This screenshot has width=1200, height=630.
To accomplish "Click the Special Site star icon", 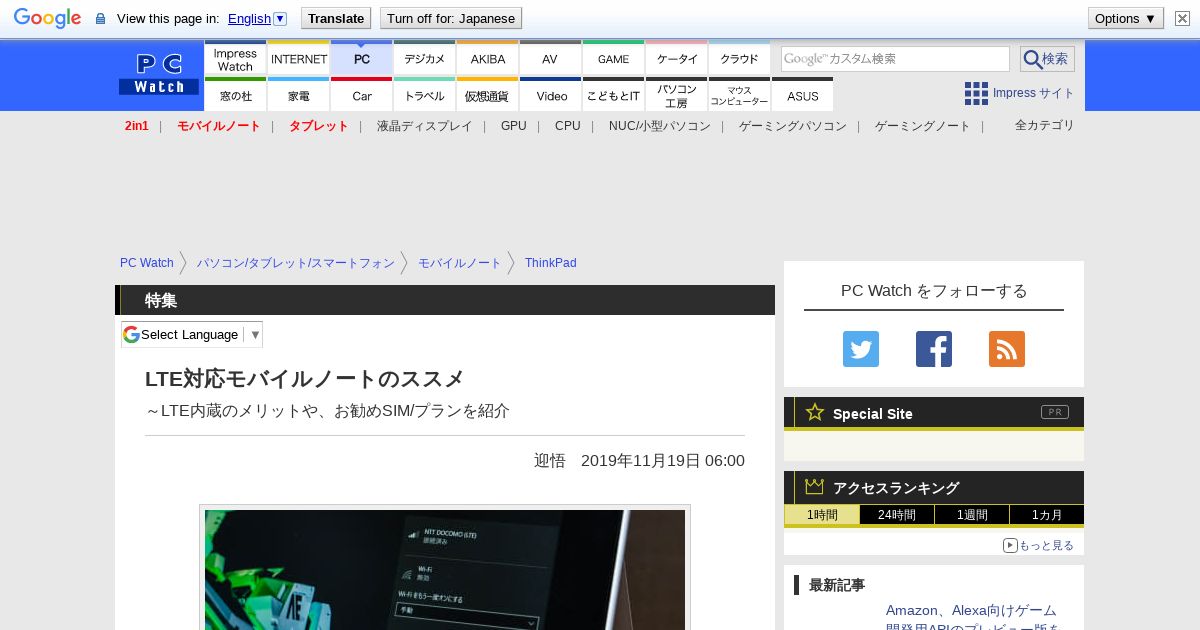I will tap(815, 412).
